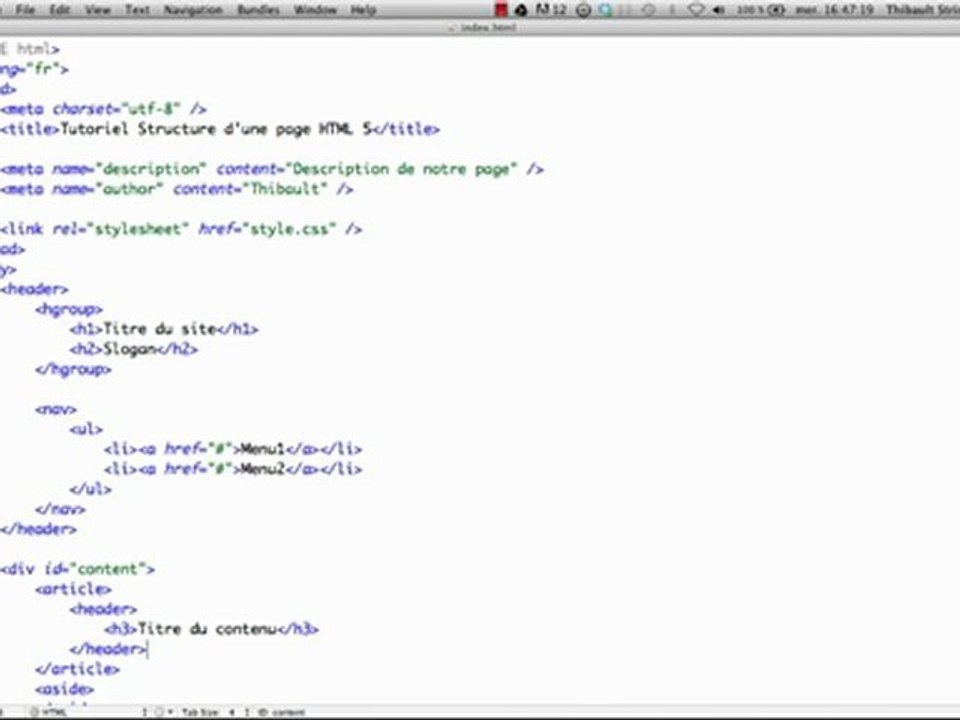Click the 'Slogan' h2 line
The image size is (960, 720).
[x=133, y=349]
